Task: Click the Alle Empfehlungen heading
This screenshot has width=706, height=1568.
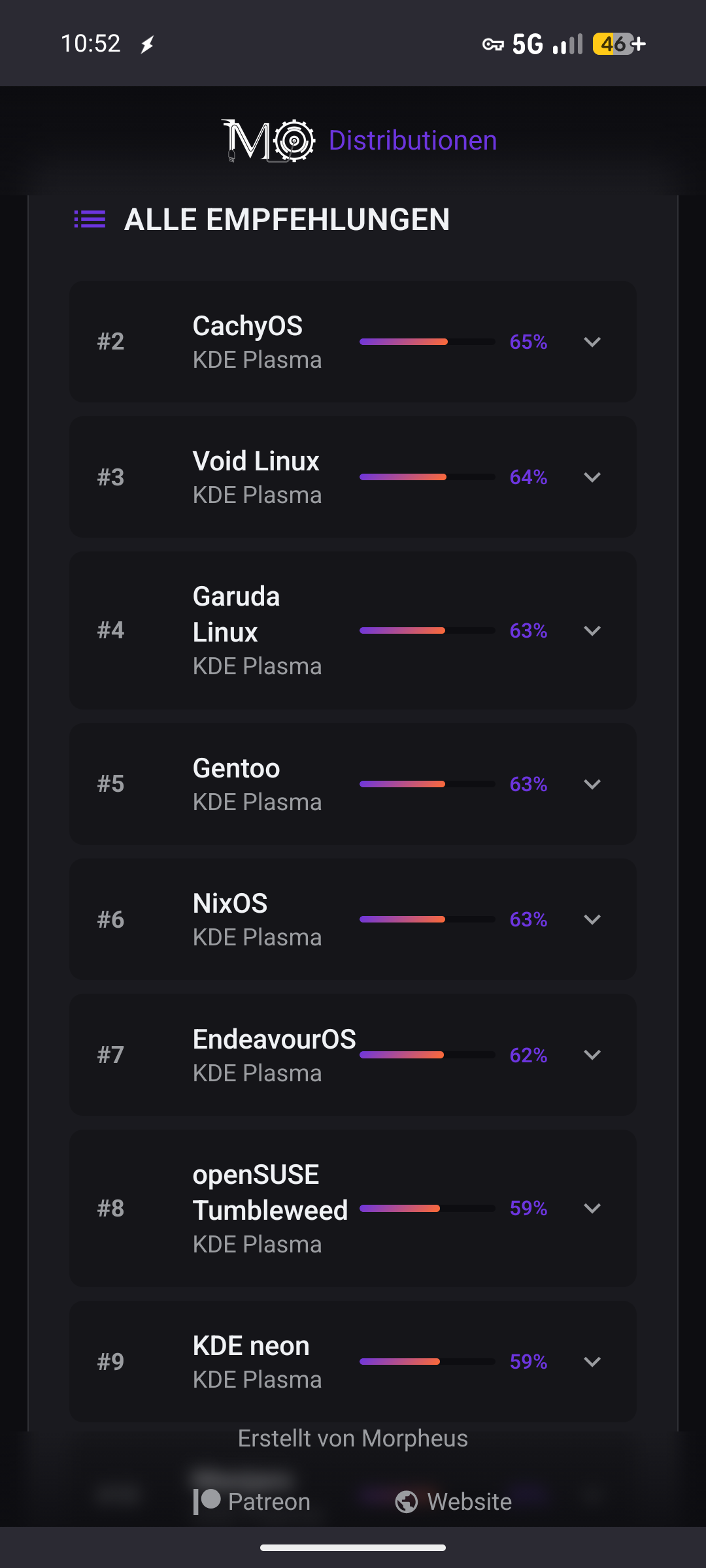Action: coord(286,220)
